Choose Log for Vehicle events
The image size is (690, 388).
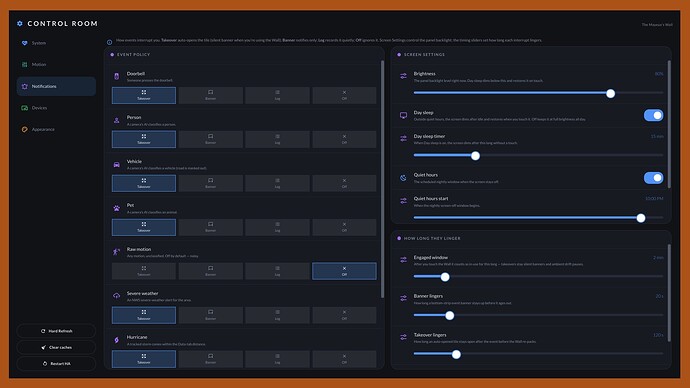click(x=277, y=183)
